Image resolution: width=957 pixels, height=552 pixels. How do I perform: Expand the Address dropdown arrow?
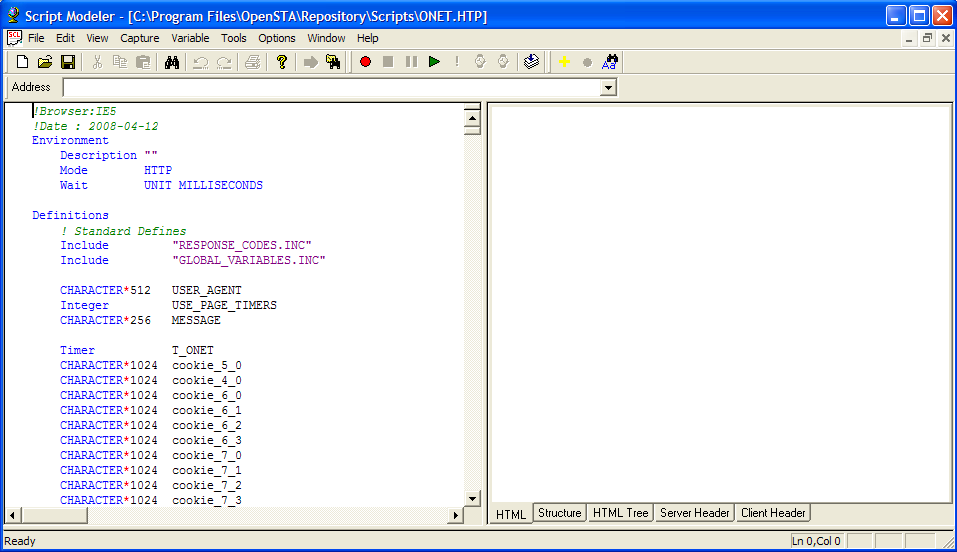click(x=608, y=87)
